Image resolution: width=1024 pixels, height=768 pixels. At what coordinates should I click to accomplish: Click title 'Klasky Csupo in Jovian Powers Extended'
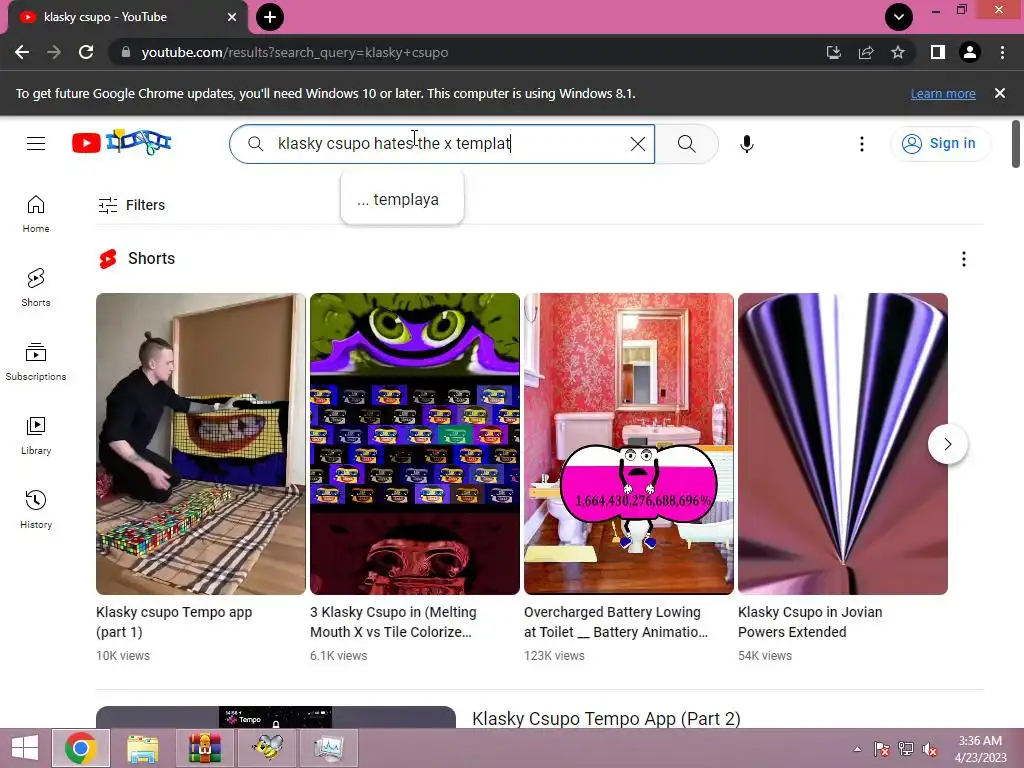pyautogui.click(x=810, y=622)
